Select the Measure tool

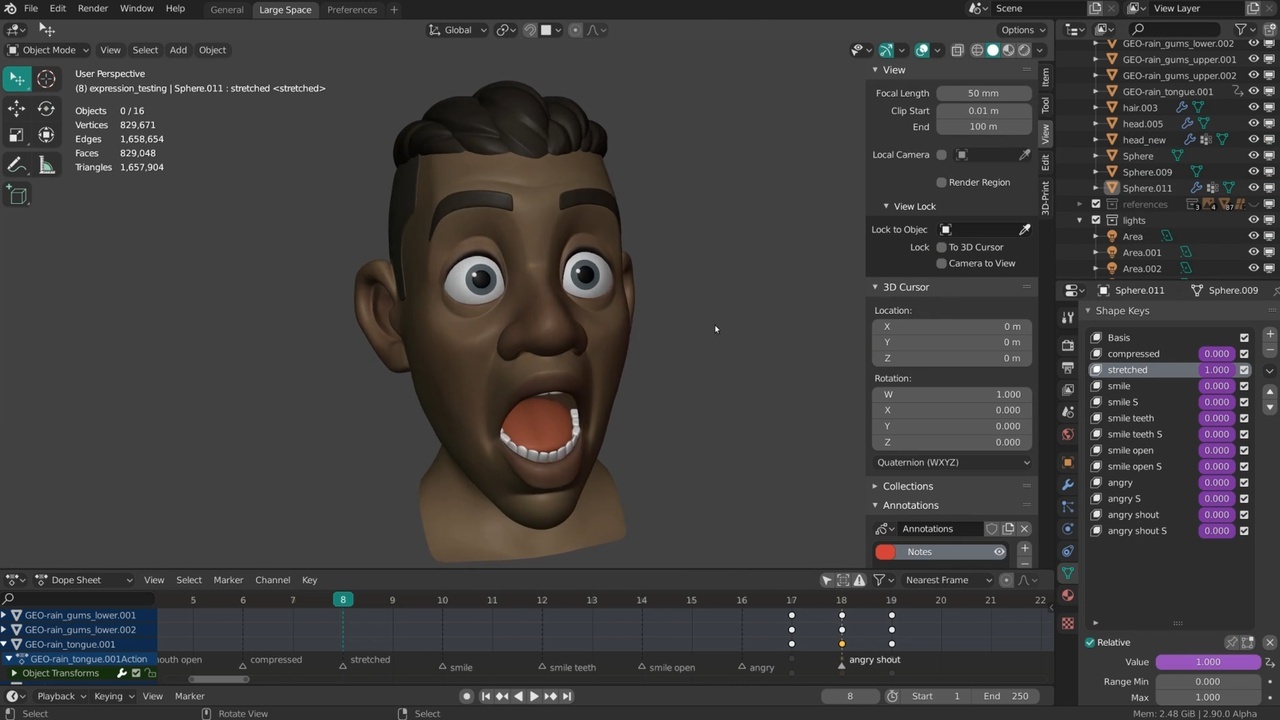(x=46, y=165)
